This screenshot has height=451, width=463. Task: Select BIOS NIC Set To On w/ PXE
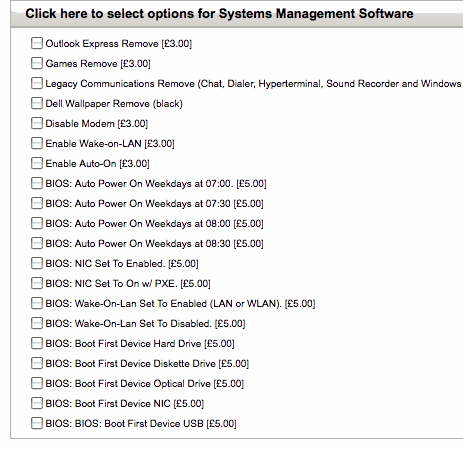tap(37, 283)
